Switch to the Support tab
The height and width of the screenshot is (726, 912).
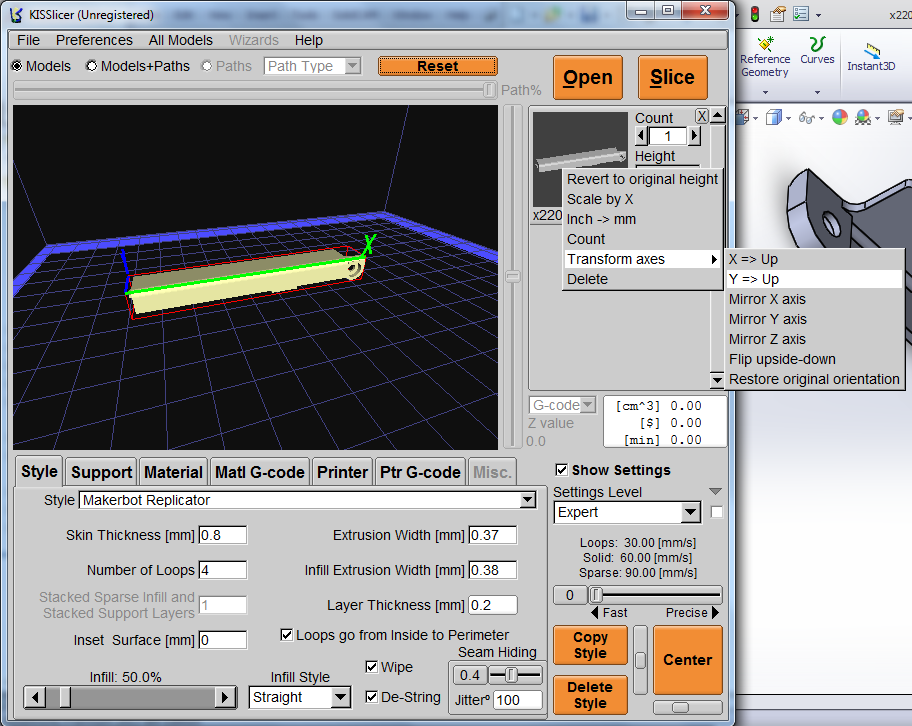click(x=101, y=472)
